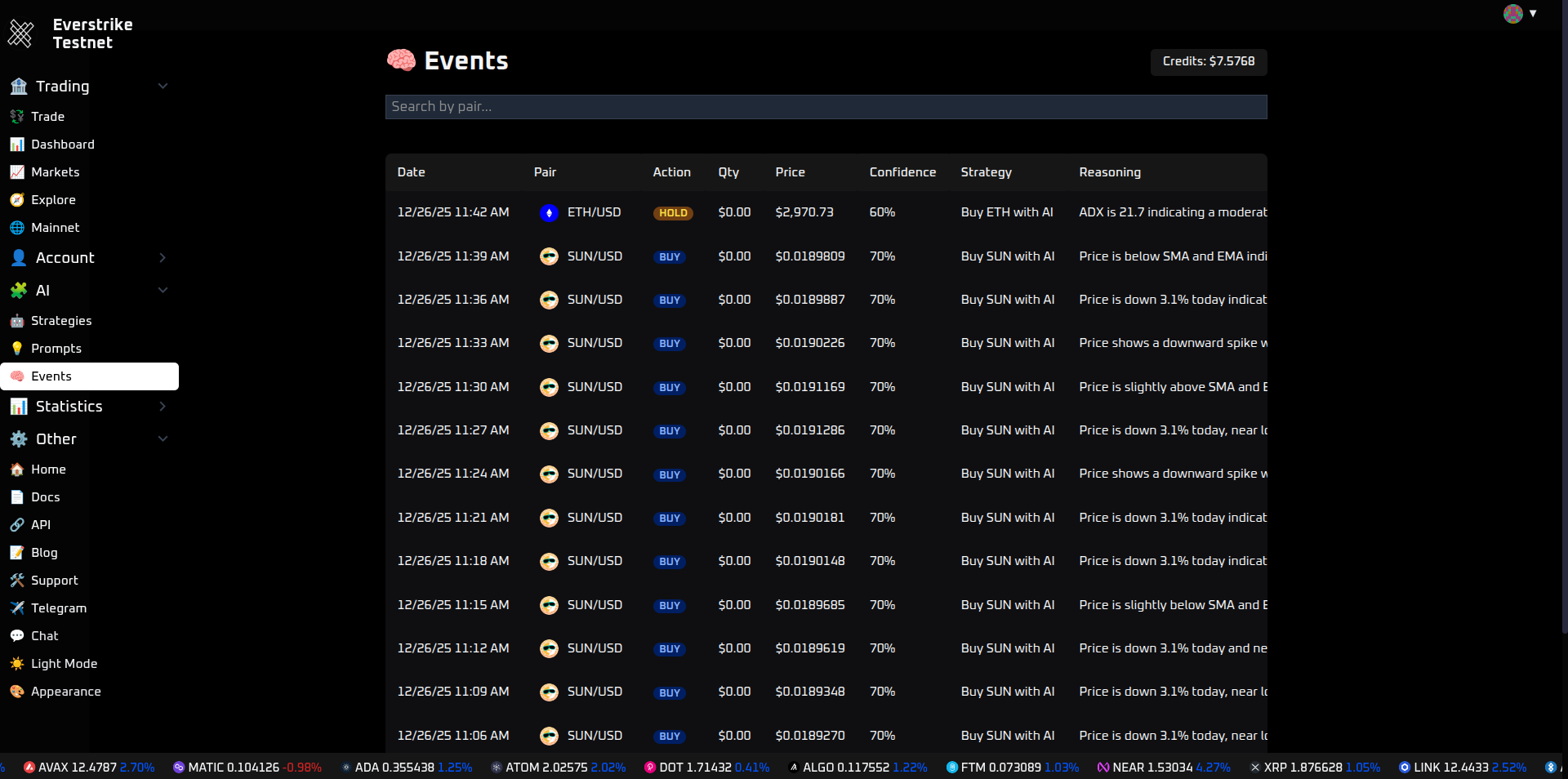Open the Telegram link
The image size is (1568, 779).
[x=58, y=608]
